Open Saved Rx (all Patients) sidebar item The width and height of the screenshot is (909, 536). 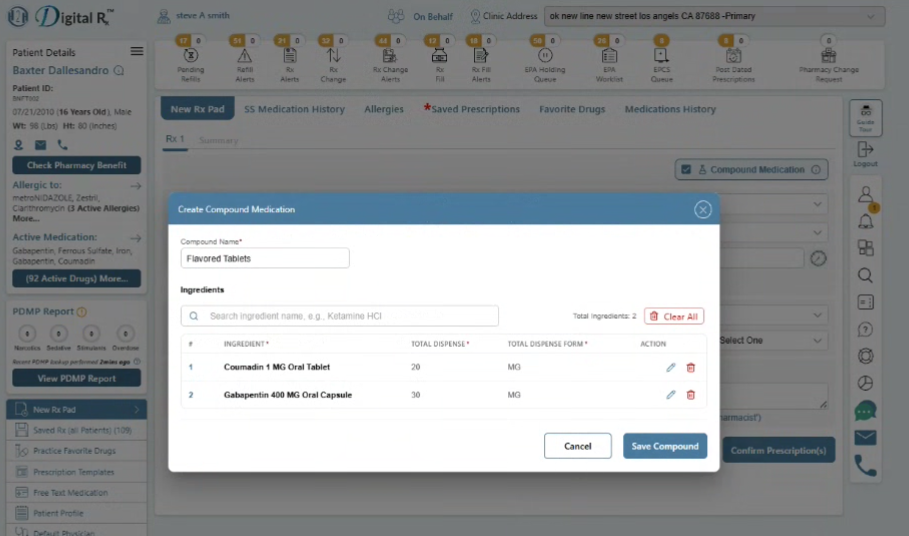pyautogui.click(x=77, y=431)
